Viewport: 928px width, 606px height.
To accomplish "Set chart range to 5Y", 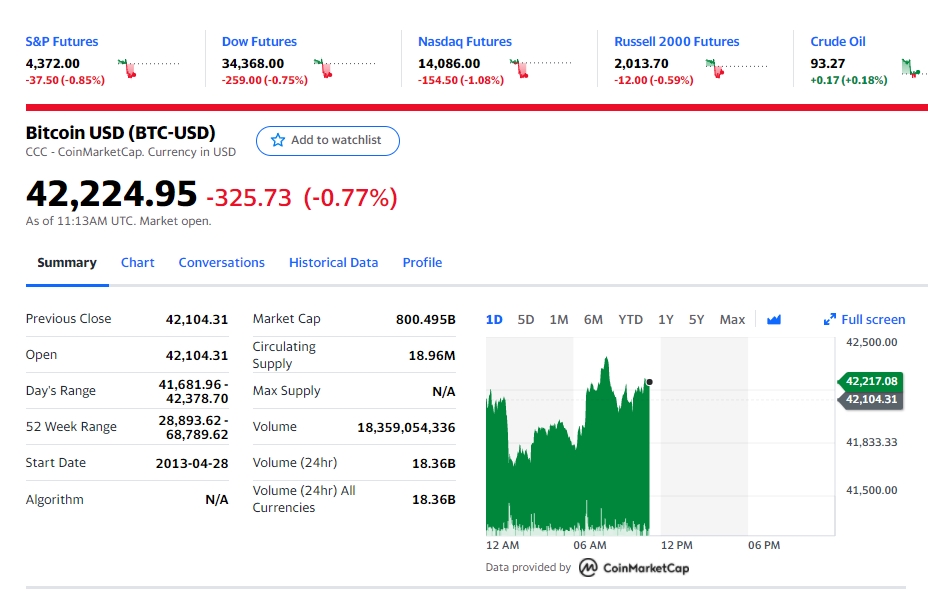I will coord(697,320).
